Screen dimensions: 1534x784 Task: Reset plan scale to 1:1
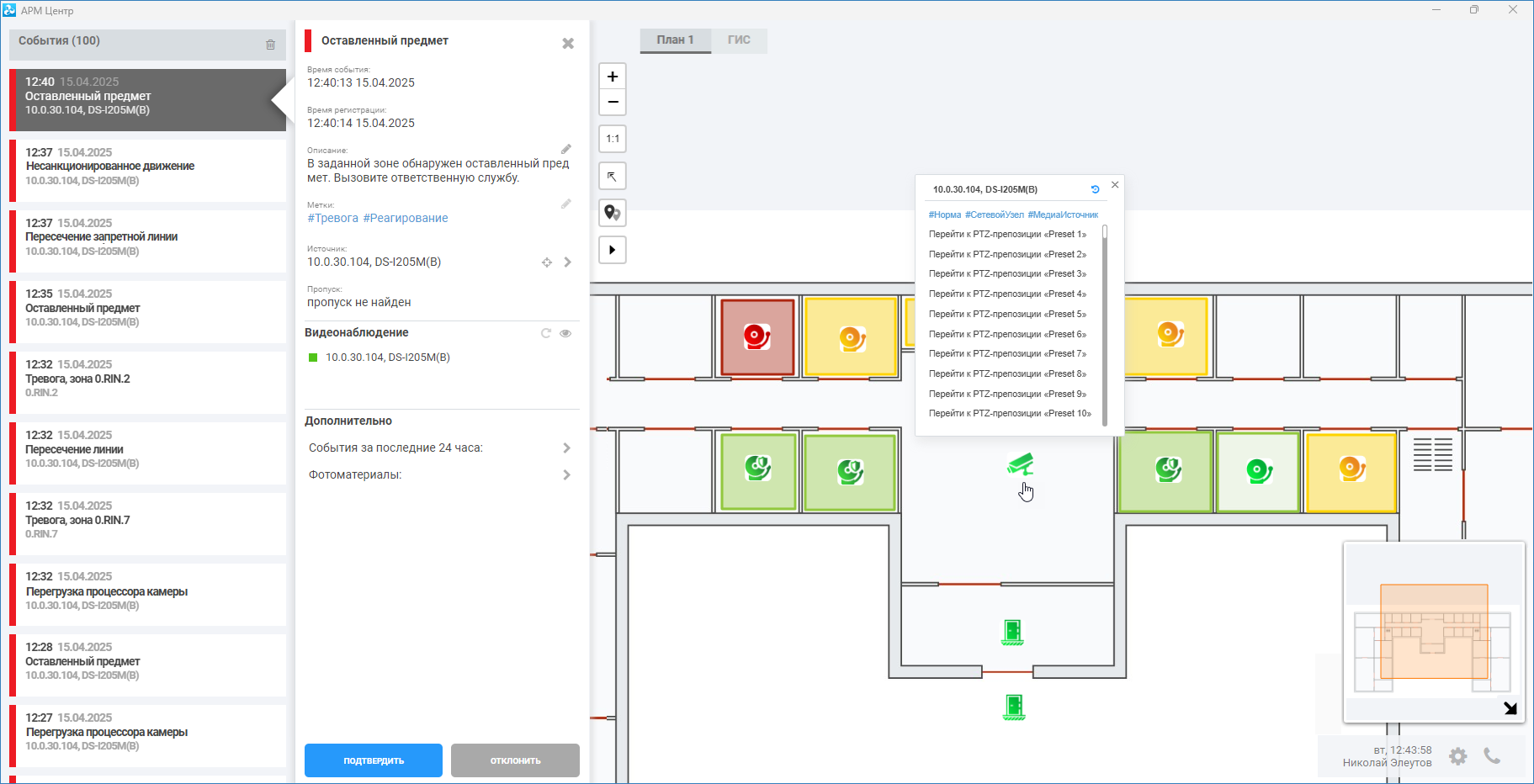pos(613,139)
